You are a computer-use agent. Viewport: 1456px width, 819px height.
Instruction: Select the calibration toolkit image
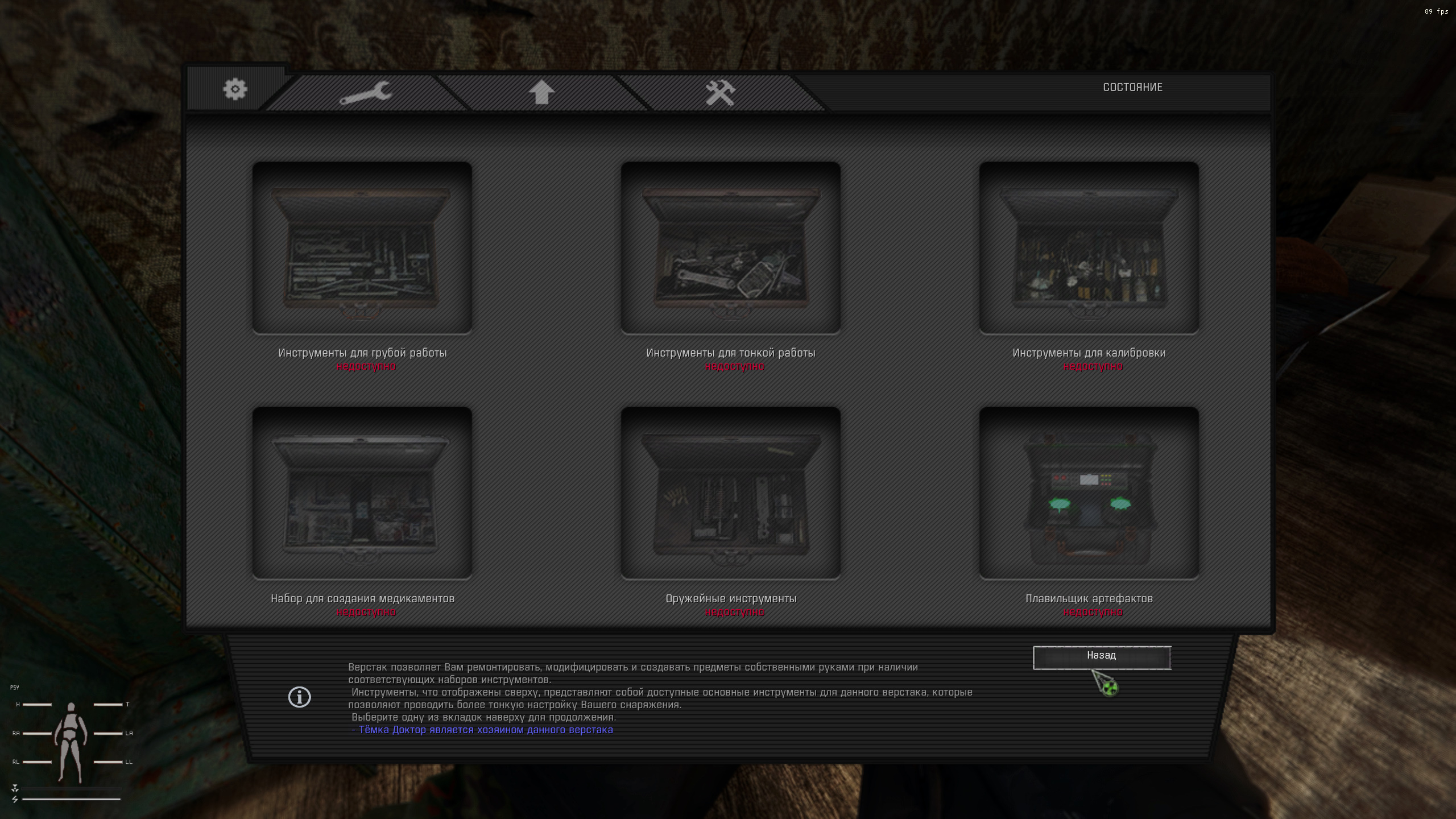pyautogui.click(x=1089, y=248)
